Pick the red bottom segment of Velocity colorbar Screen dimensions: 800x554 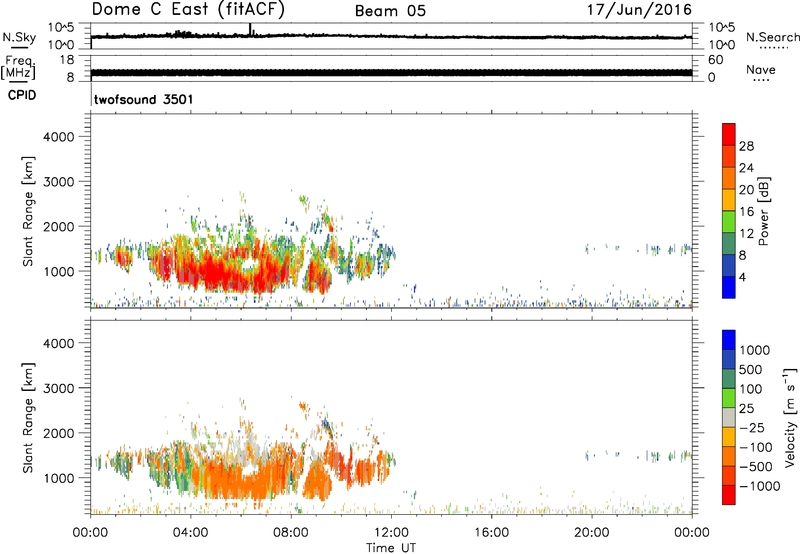pyautogui.click(x=729, y=495)
